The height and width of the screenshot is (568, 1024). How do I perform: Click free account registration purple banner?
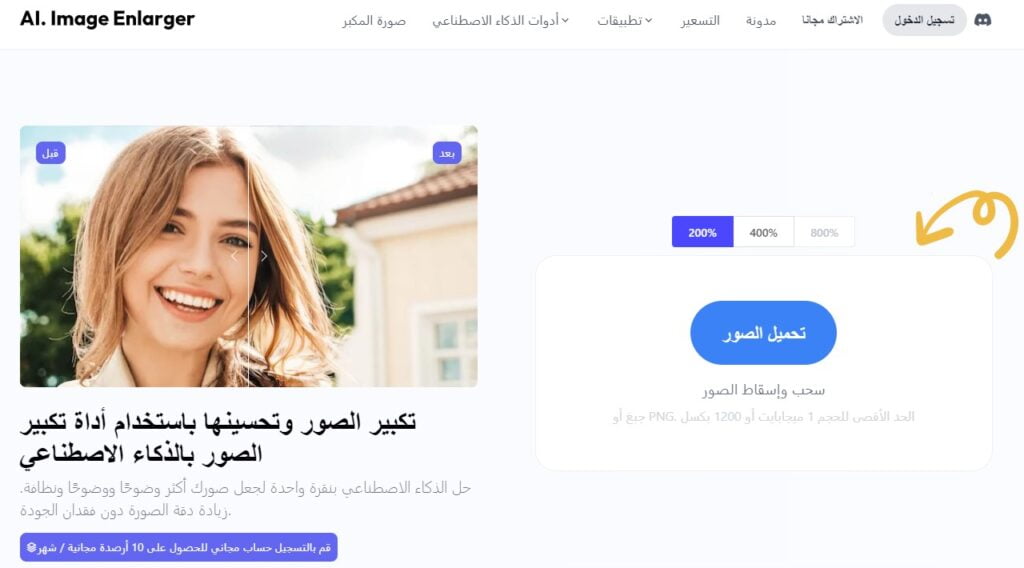pos(178,547)
